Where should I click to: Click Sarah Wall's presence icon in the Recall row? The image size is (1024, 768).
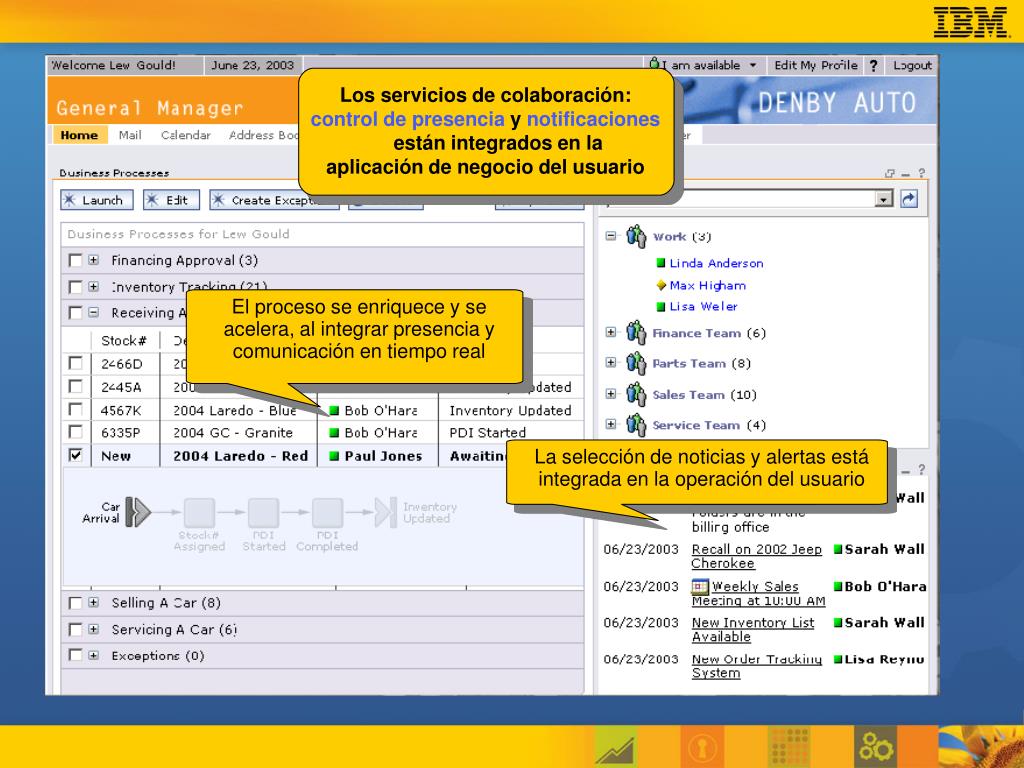838,550
